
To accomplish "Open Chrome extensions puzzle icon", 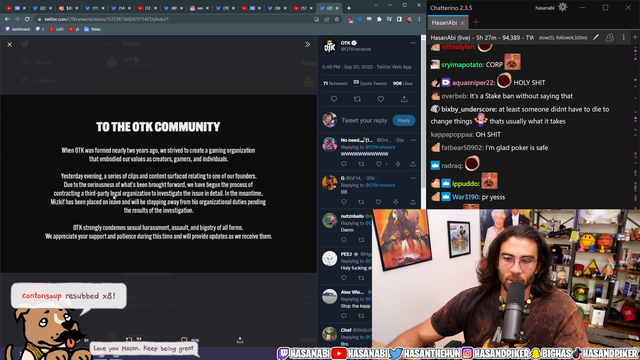I will (379, 19).
